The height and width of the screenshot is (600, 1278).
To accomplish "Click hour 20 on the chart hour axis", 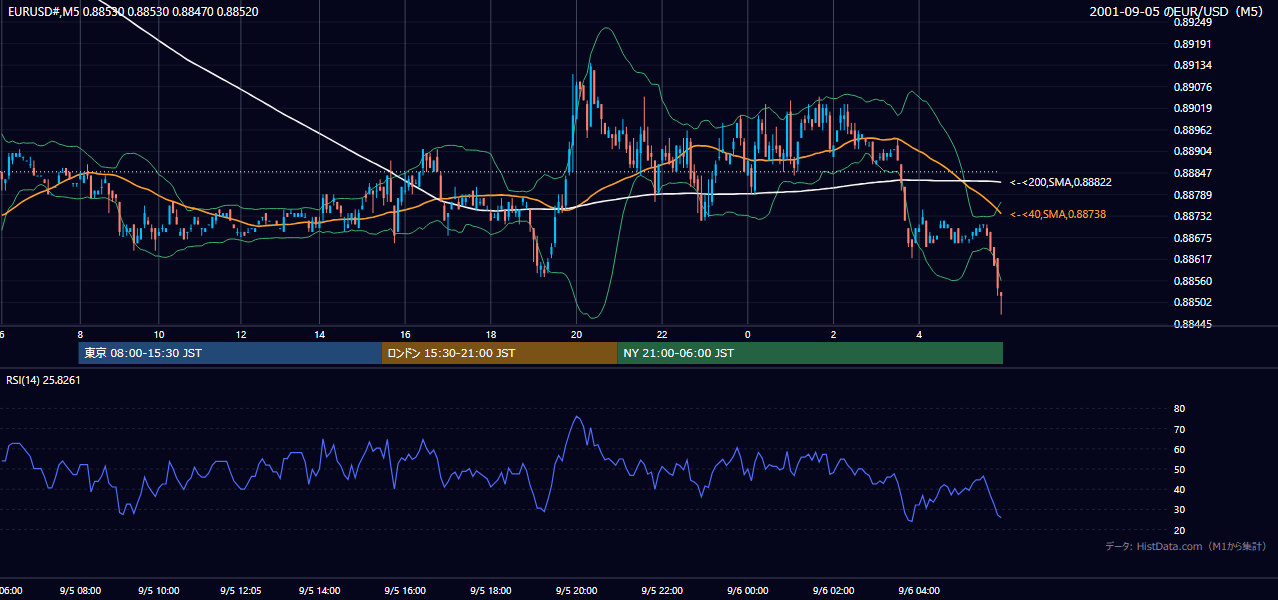I will [x=576, y=334].
